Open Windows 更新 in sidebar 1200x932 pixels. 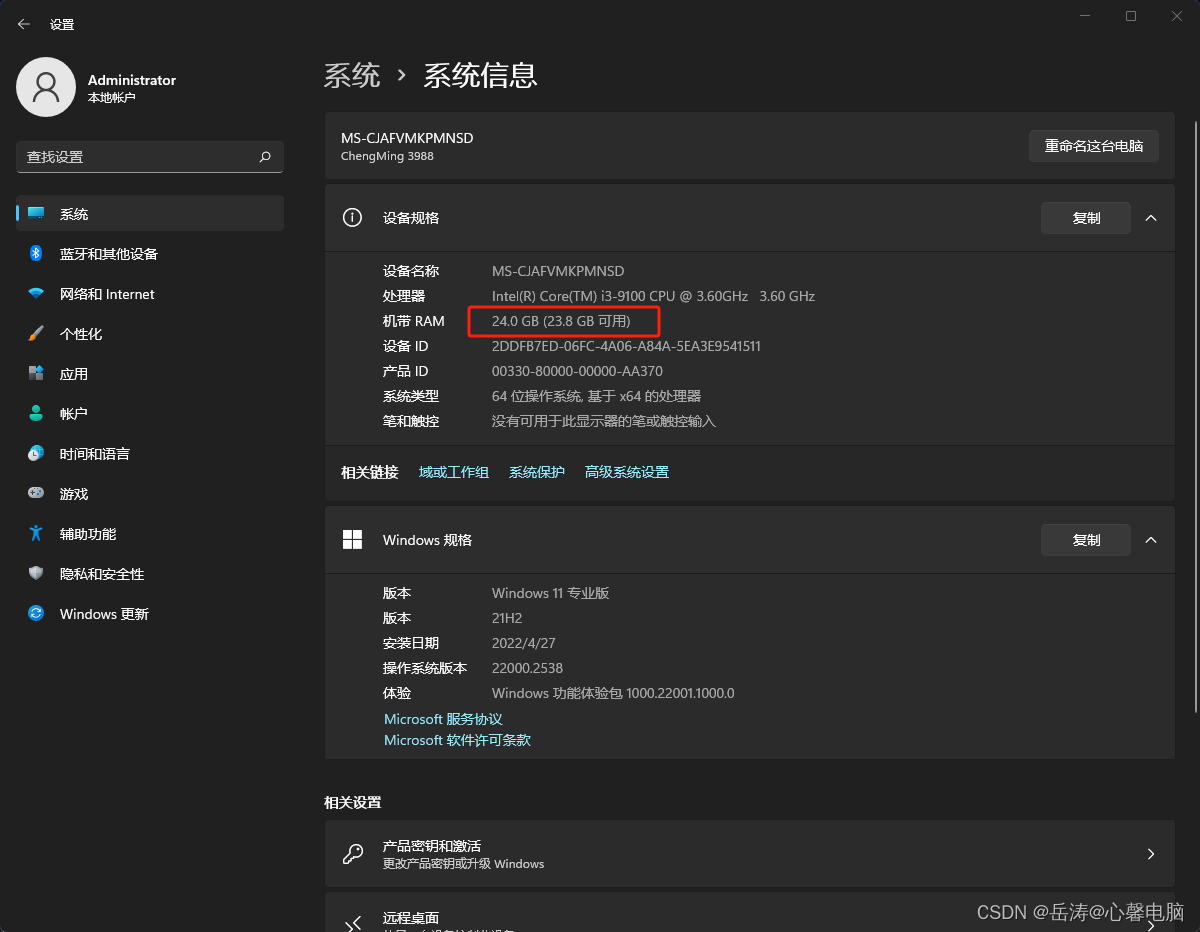(x=150, y=614)
